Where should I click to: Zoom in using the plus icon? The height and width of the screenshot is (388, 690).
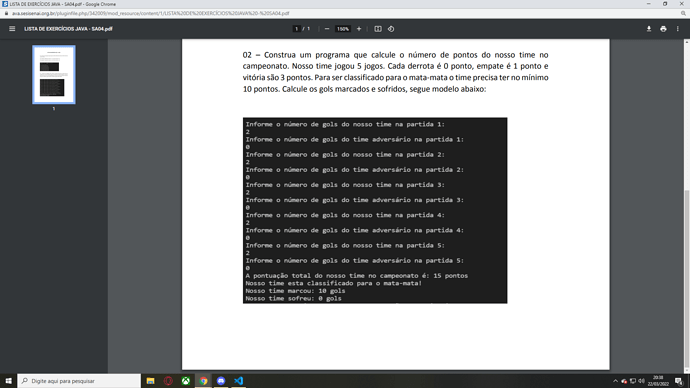[359, 29]
